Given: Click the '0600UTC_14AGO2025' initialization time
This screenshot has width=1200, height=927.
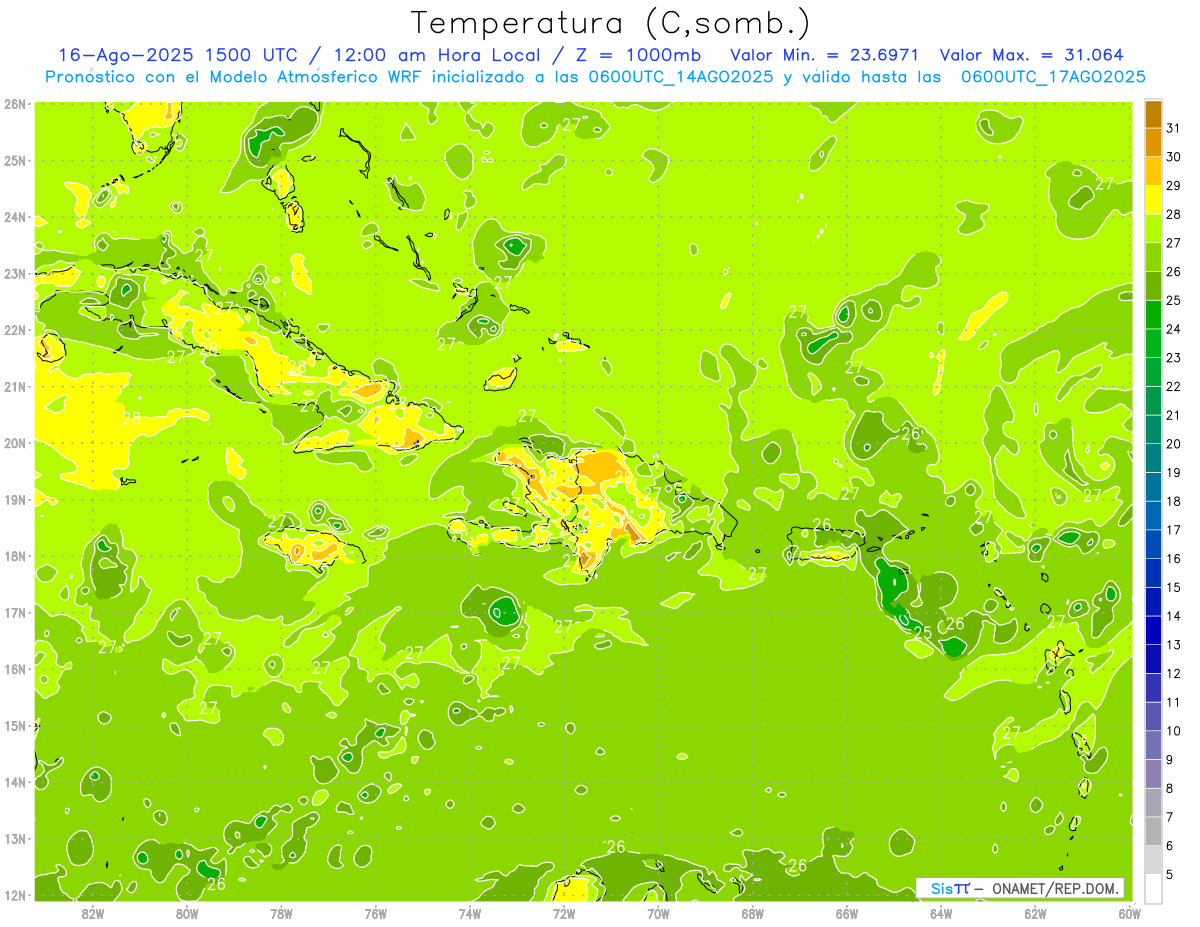Looking at the screenshot, I should 682,77.
